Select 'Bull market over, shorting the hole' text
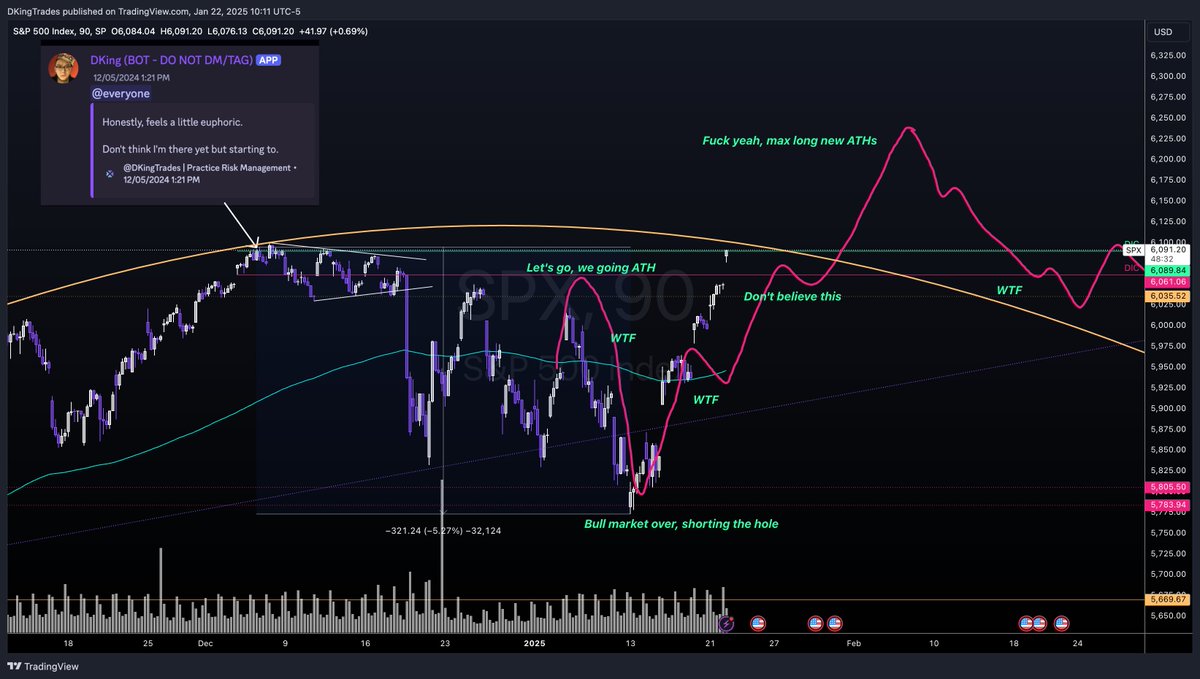This screenshot has height=679, width=1200. (x=681, y=523)
